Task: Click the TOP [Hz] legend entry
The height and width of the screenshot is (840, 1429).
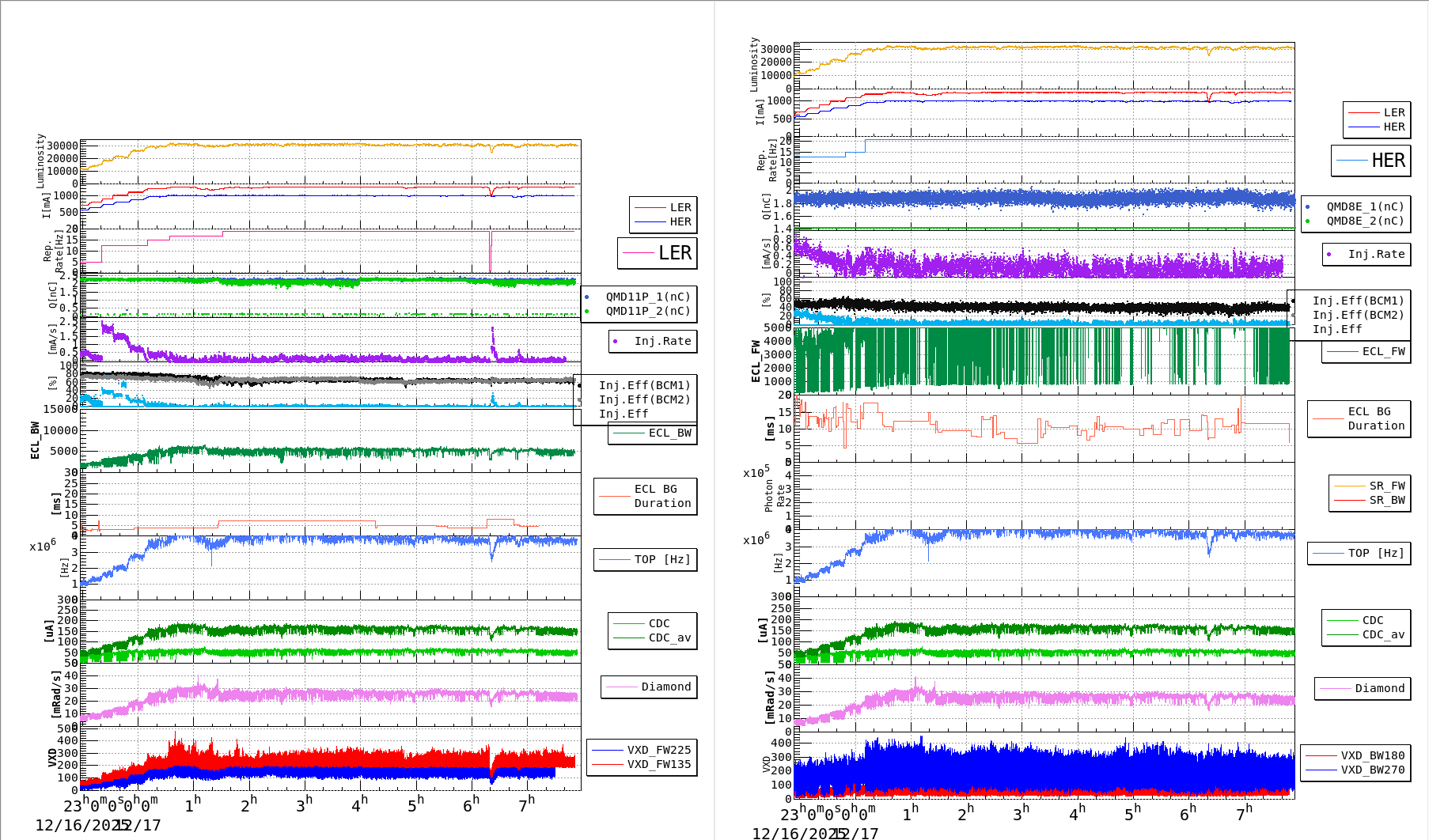Action: pyautogui.click(x=645, y=559)
